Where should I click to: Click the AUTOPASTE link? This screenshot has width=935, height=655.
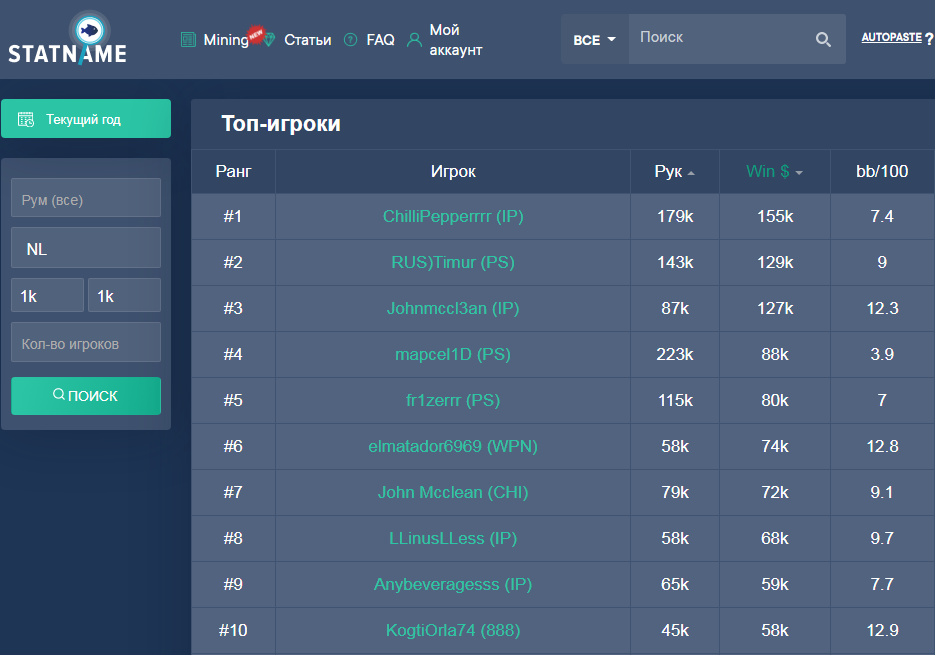[x=891, y=37]
